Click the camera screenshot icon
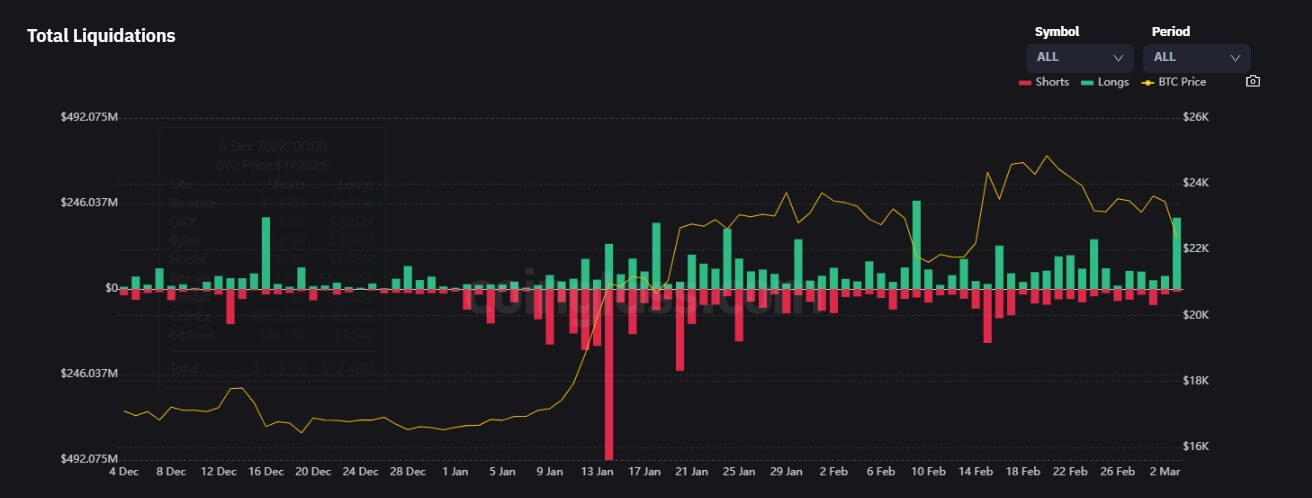The image size is (1312, 498). (1253, 82)
